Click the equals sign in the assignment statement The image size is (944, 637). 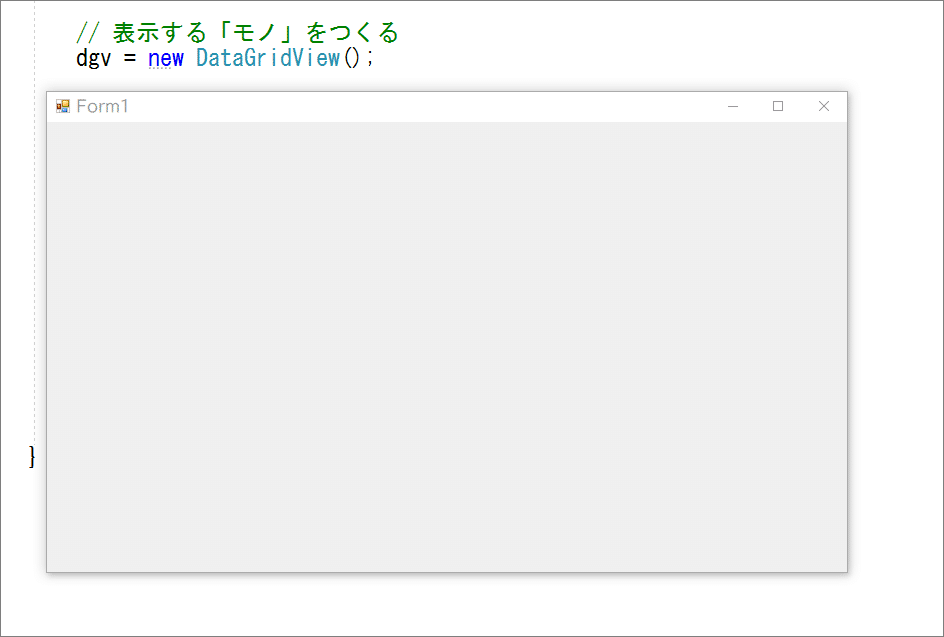point(131,58)
